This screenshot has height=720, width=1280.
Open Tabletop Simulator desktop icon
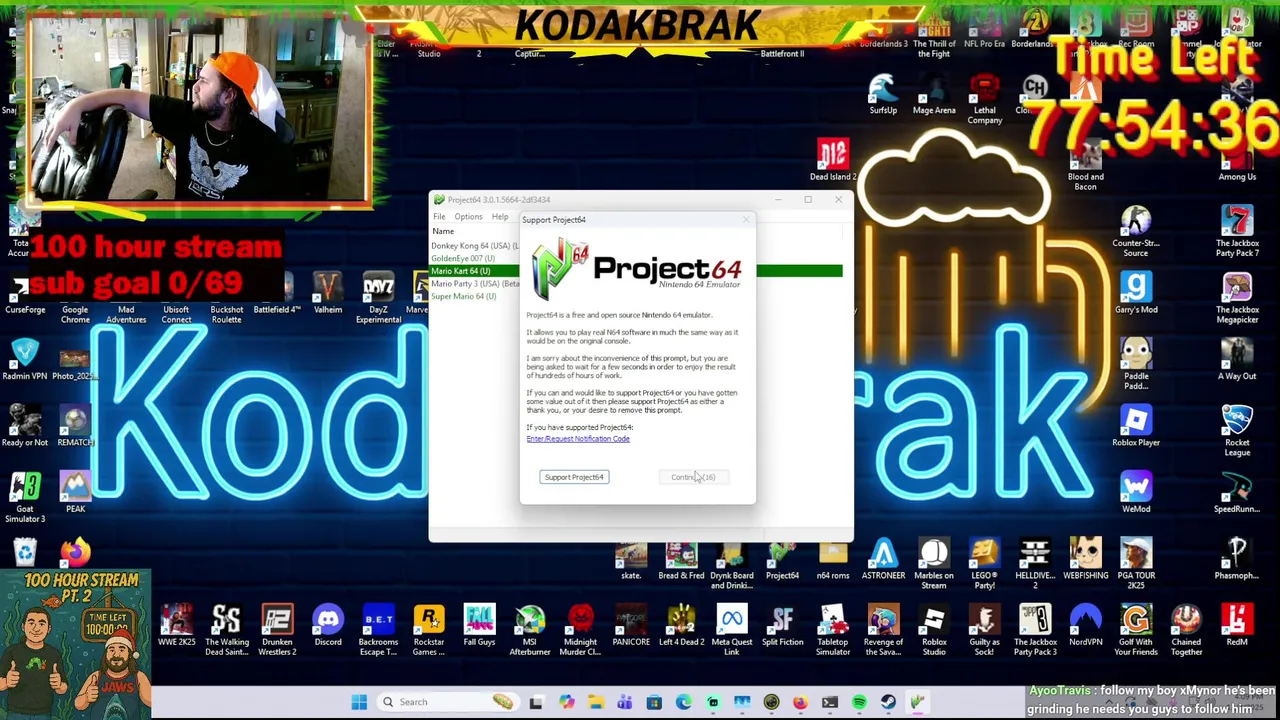tap(833, 631)
